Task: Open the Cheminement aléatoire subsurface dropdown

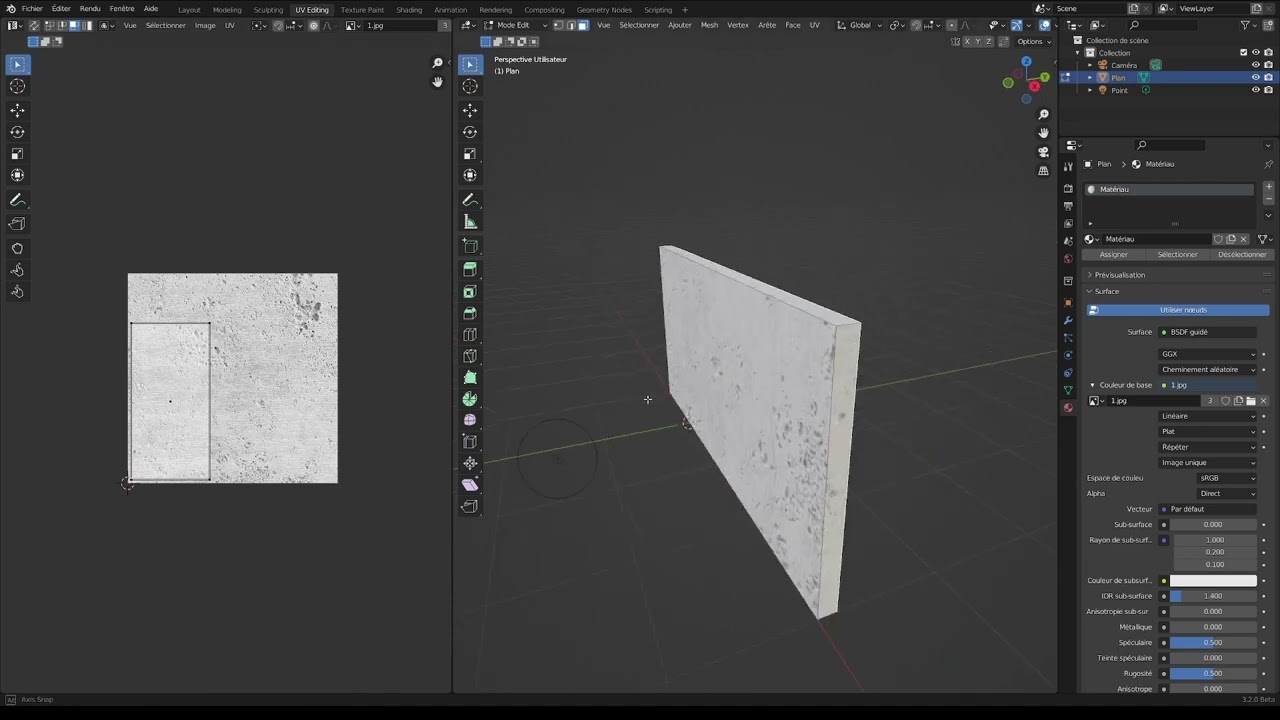Action: [1208, 370]
